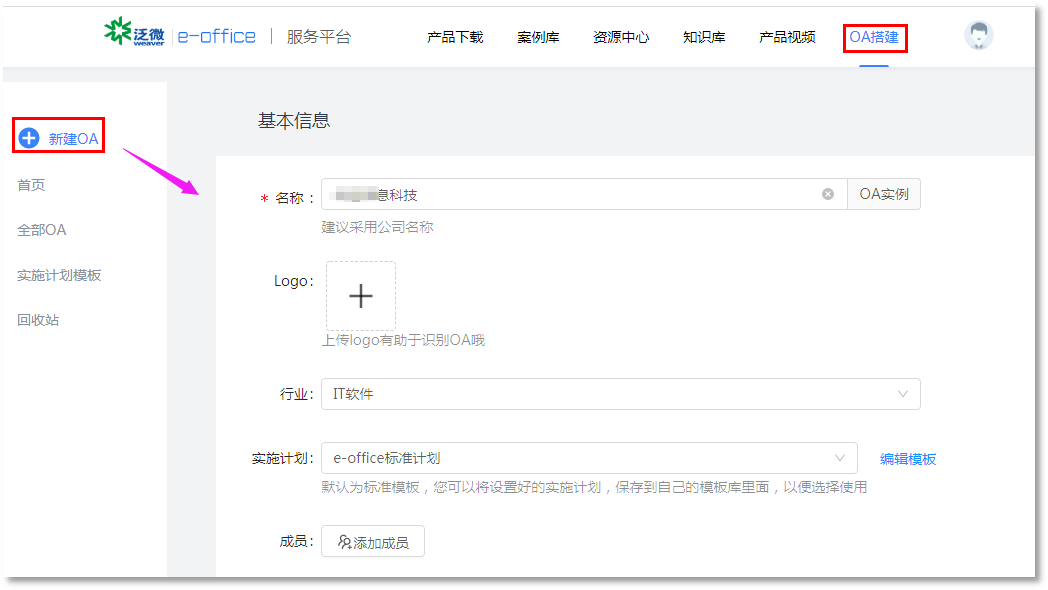Navigate to 首页 in the sidebar

[x=31, y=185]
